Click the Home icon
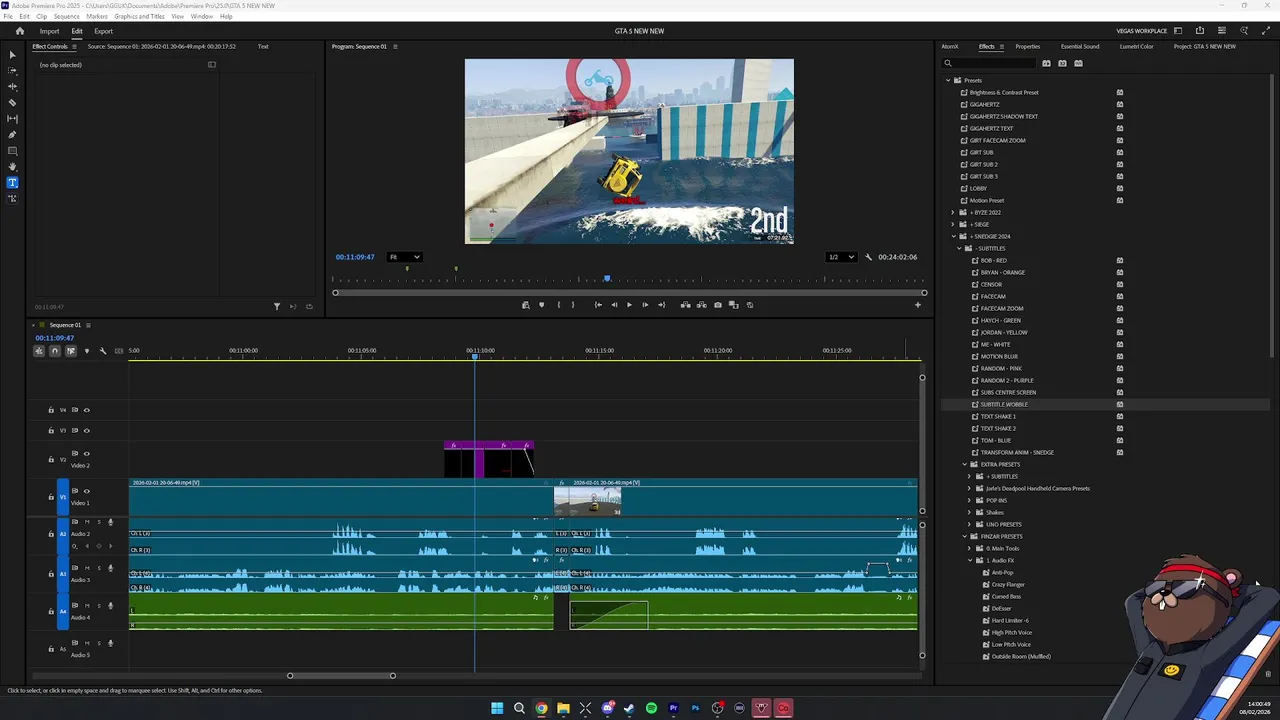Screen dimensions: 1280x720 [19, 31]
